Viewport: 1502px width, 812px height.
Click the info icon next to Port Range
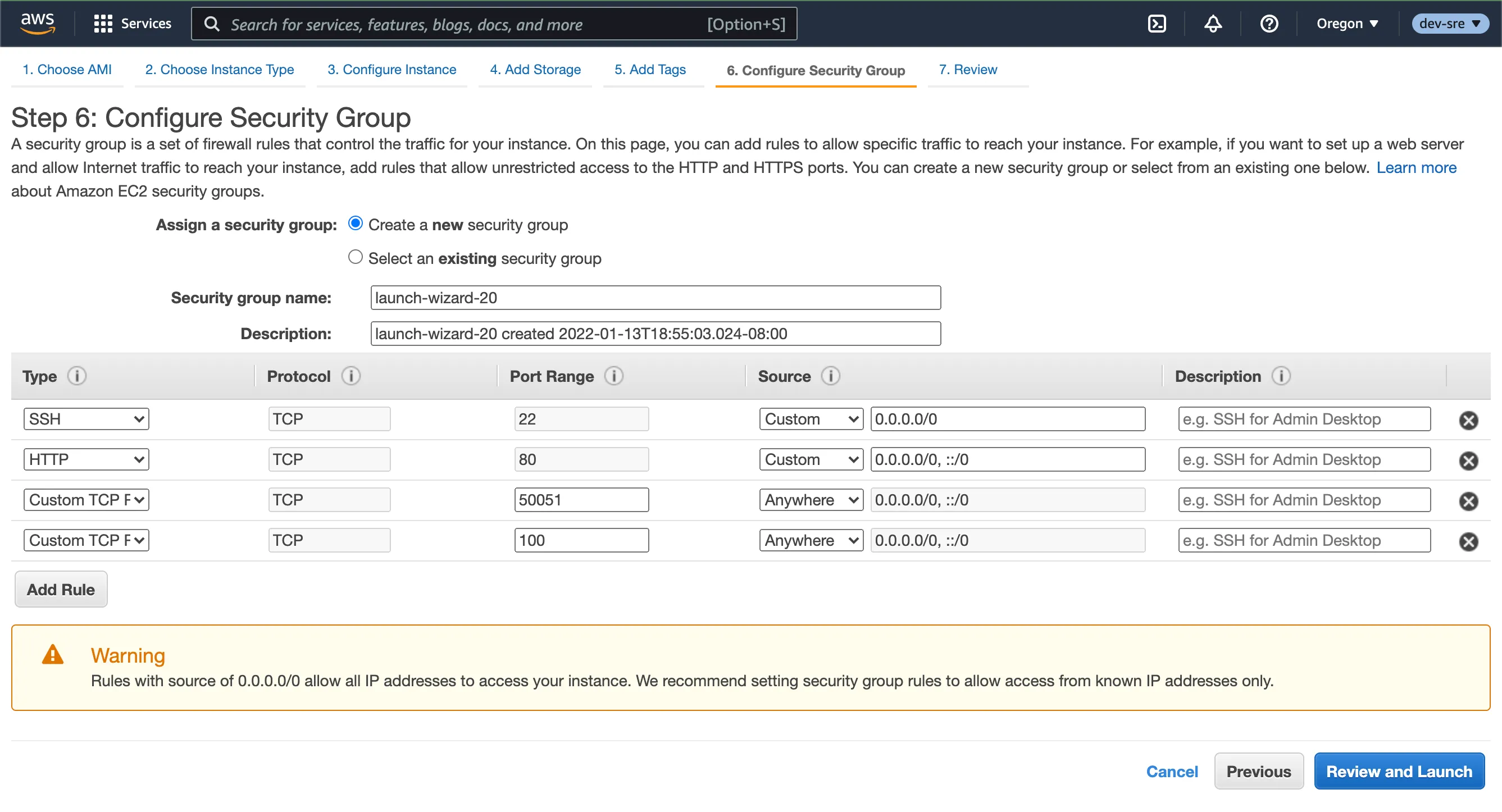[x=614, y=376]
